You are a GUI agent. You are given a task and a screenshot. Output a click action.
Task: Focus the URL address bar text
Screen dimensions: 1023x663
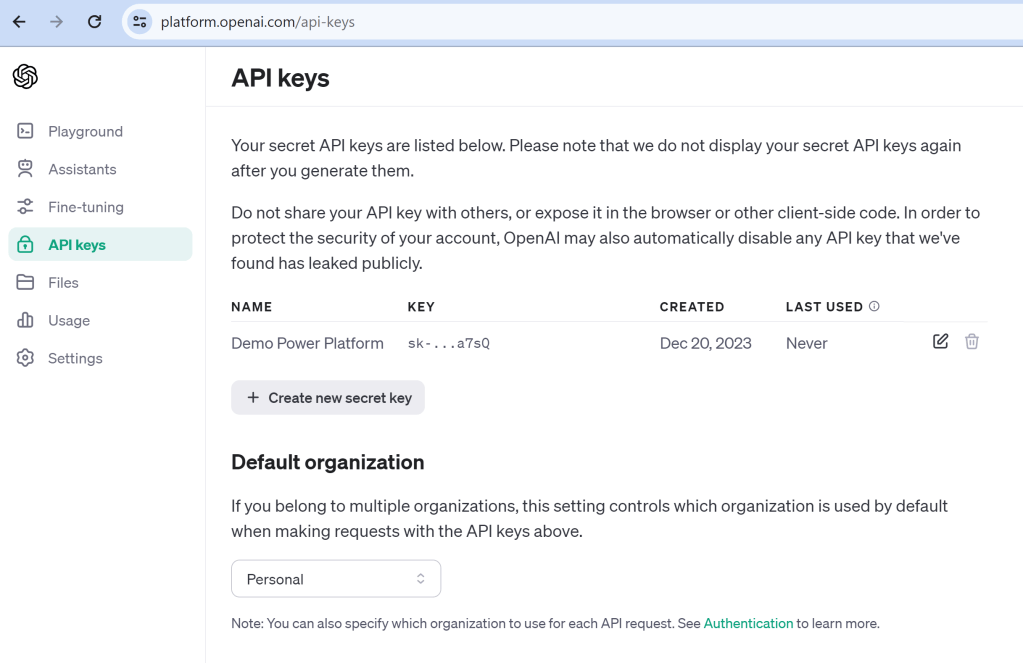pyautogui.click(x=258, y=21)
